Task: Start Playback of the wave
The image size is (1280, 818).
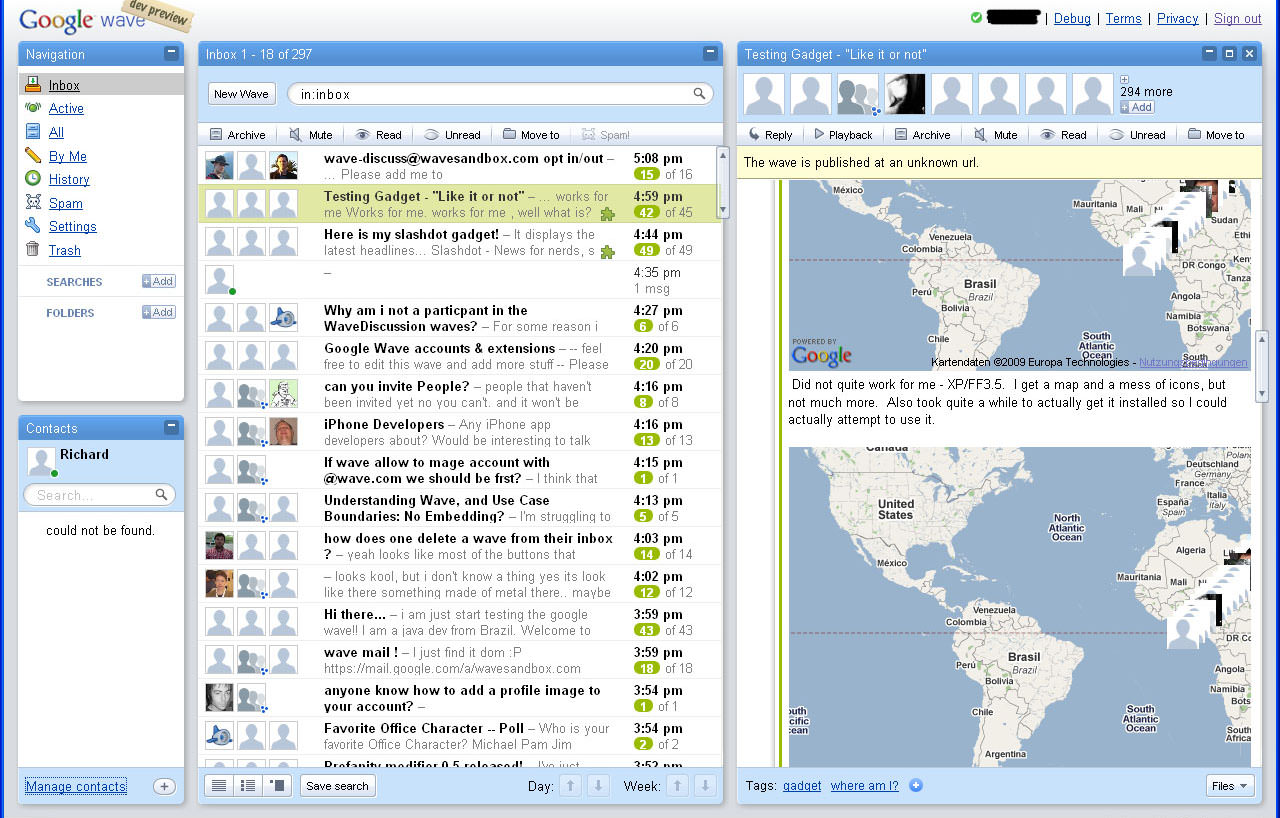Action: pos(843,135)
